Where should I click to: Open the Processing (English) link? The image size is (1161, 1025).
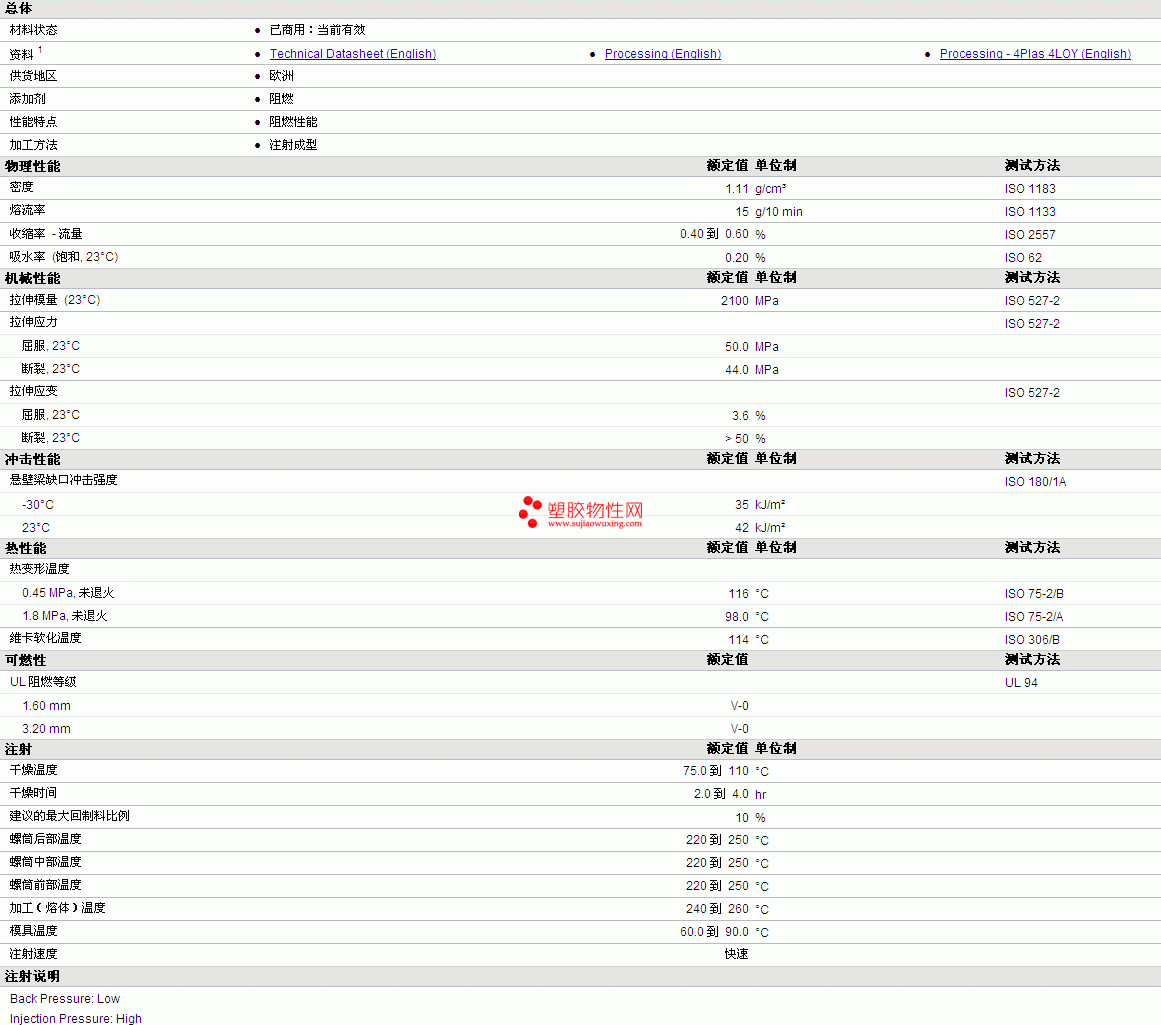click(663, 53)
